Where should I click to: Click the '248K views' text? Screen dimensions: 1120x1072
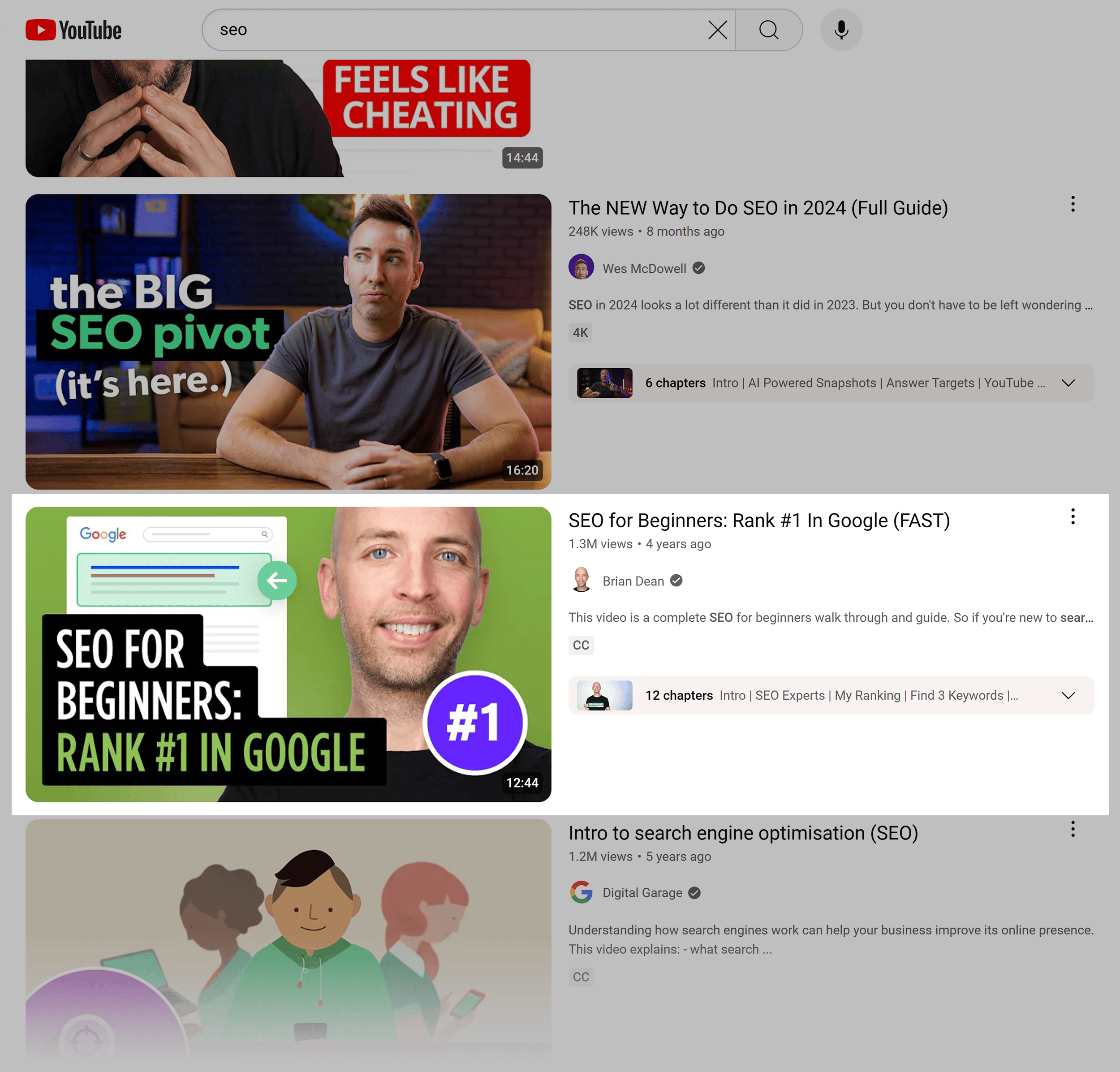[x=601, y=232]
